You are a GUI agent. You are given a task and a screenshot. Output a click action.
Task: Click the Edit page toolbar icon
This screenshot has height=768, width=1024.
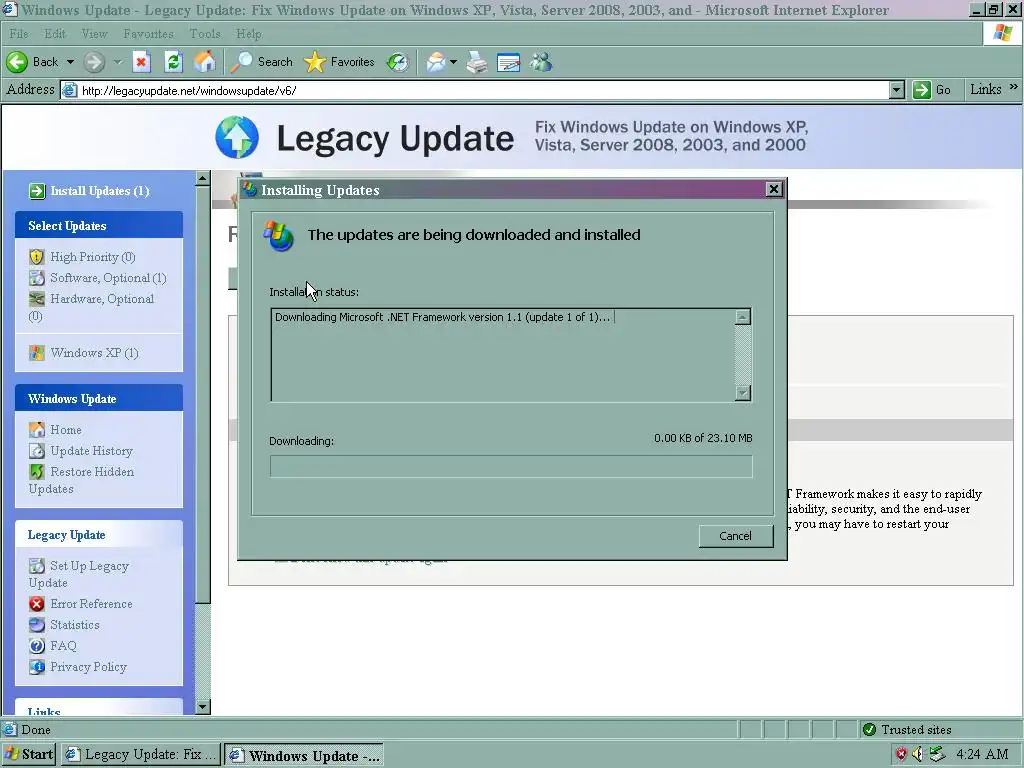pyautogui.click(x=509, y=62)
